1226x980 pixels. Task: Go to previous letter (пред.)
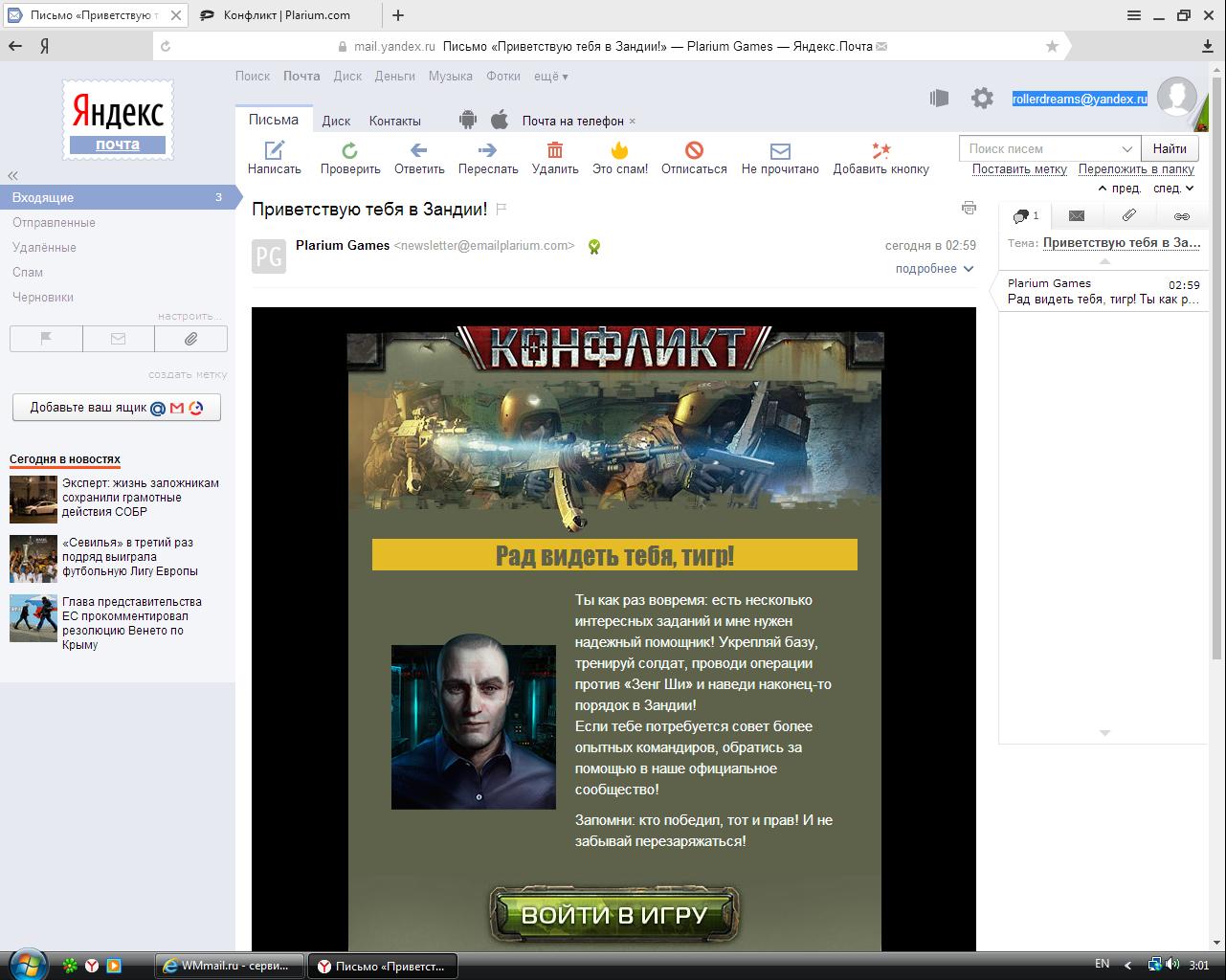pyautogui.click(x=1120, y=189)
